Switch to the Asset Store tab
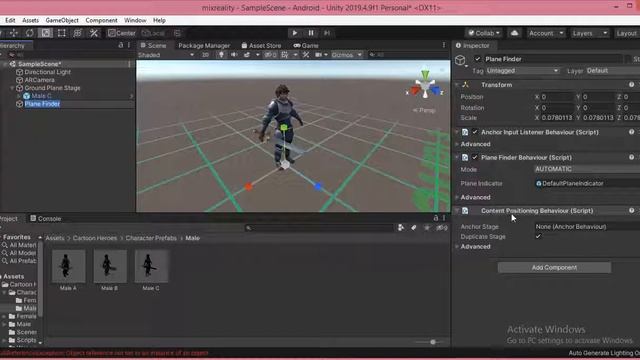 click(x=261, y=45)
